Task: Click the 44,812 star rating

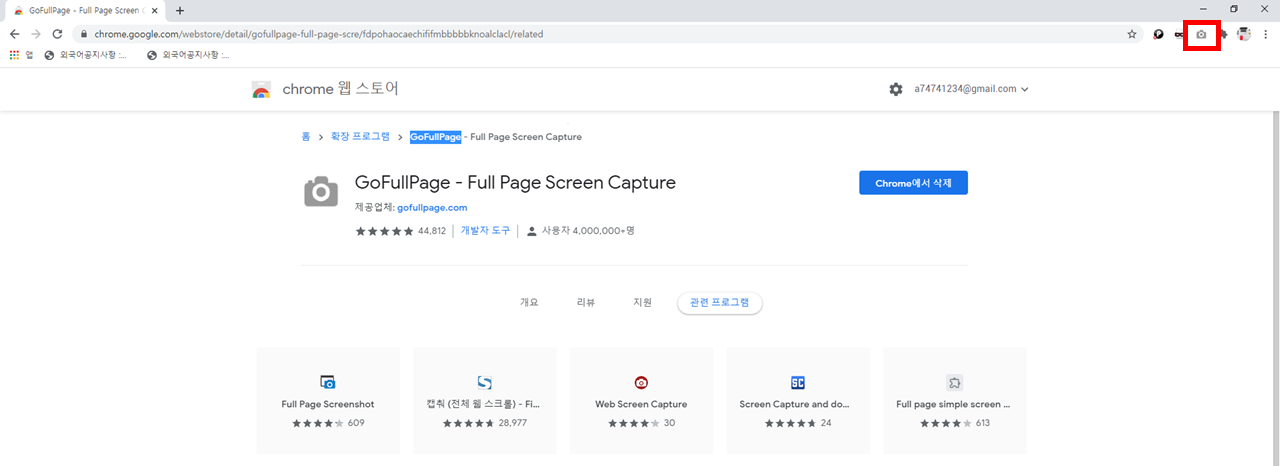Action: click(x=400, y=231)
